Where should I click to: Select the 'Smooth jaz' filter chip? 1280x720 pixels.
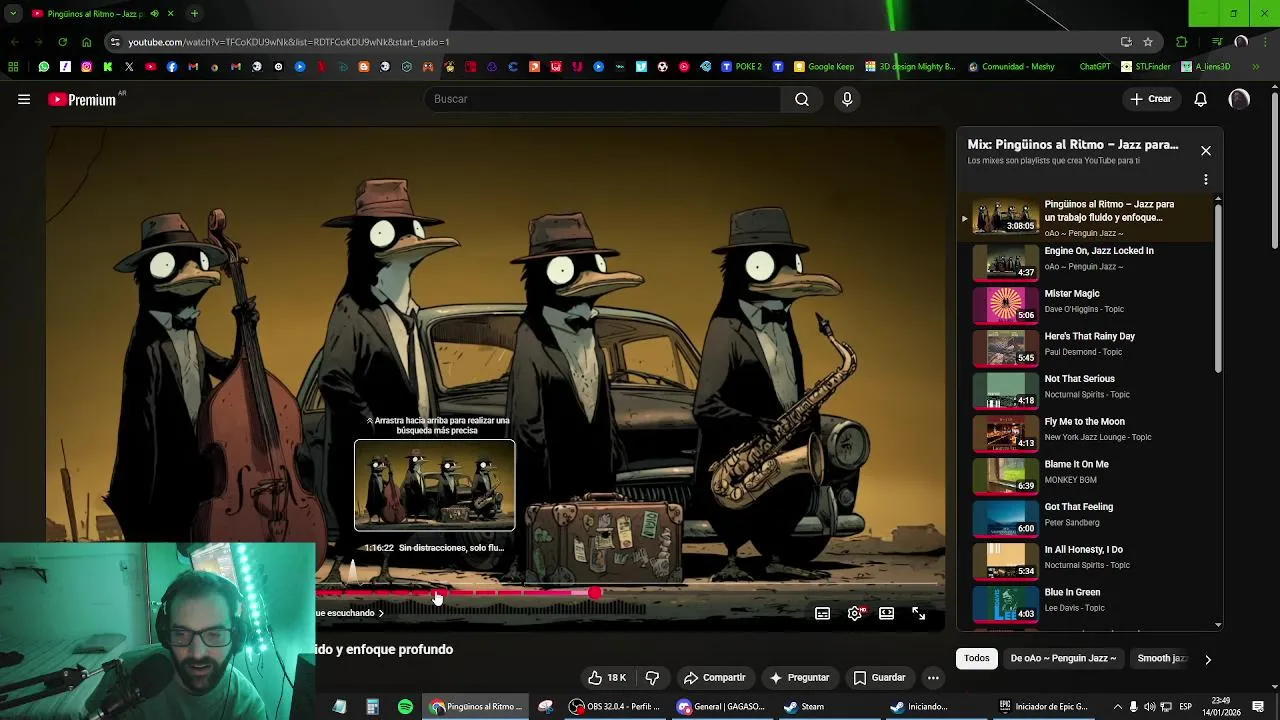(1161, 658)
